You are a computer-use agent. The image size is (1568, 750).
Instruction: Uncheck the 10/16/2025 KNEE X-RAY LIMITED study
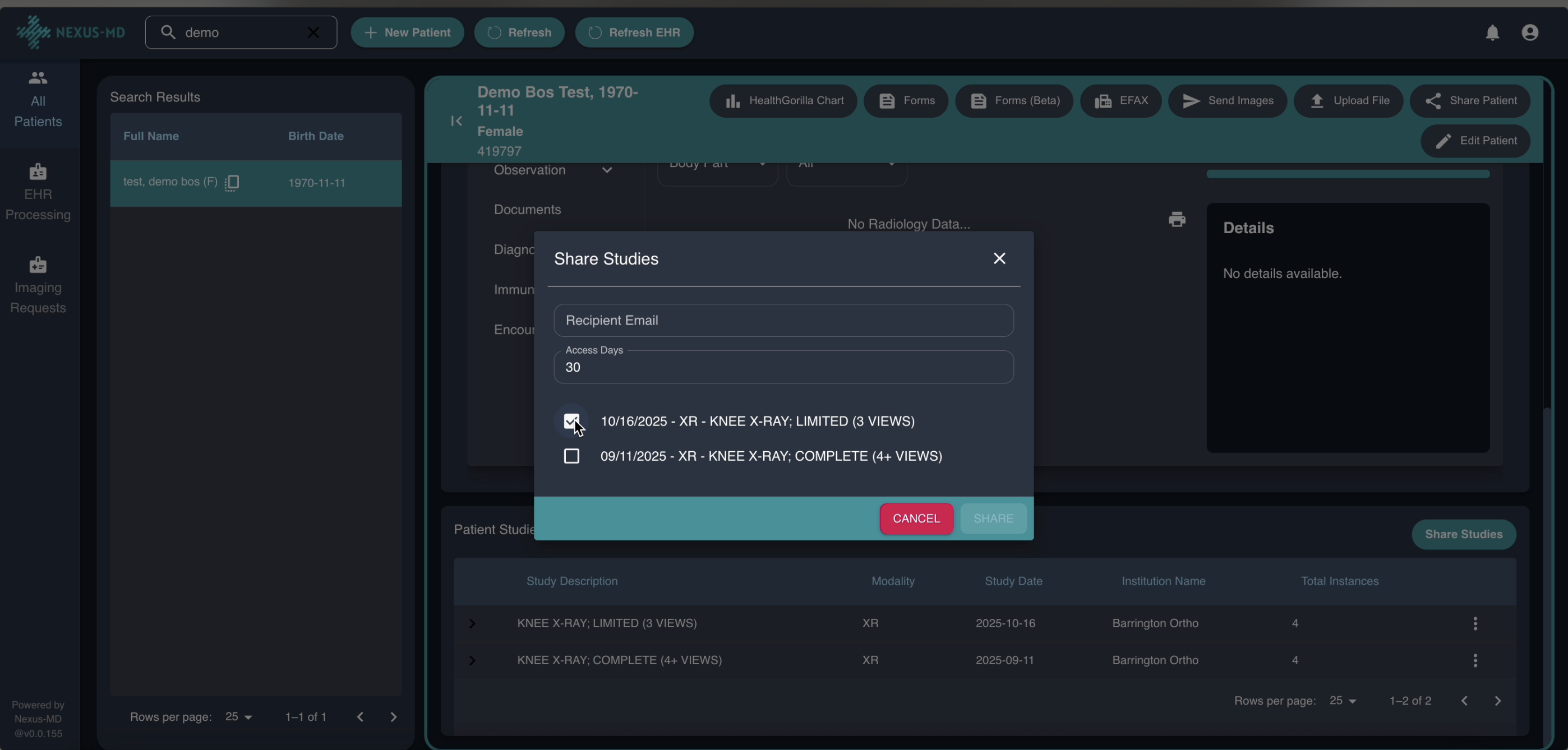coord(571,420)
